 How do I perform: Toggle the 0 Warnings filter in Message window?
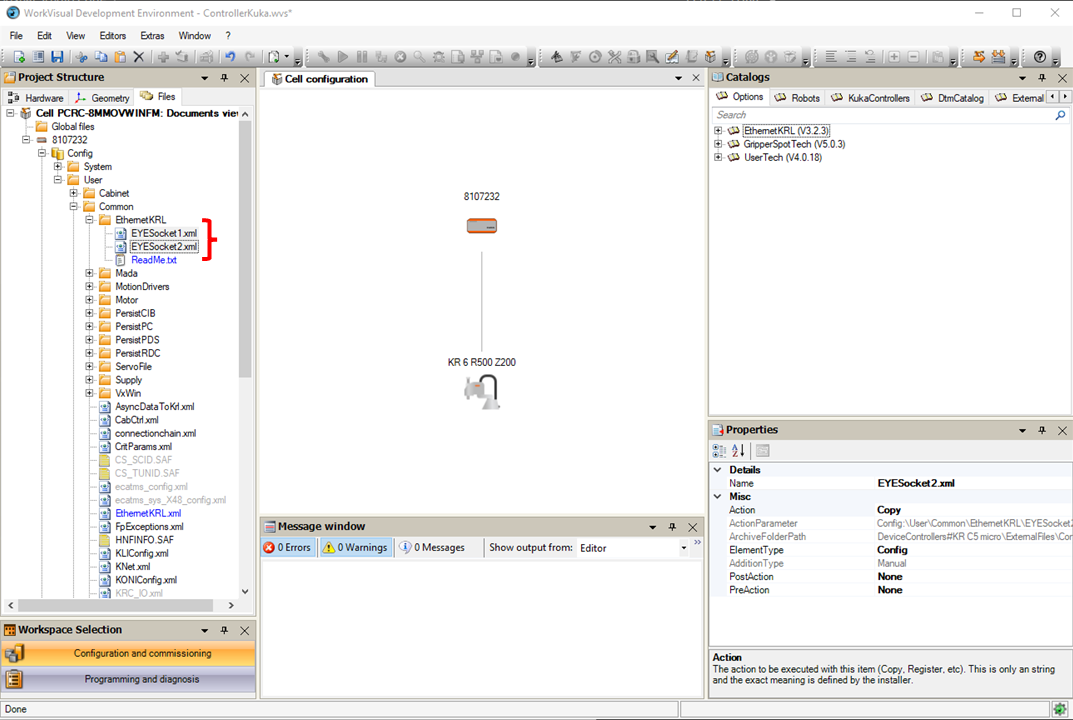(355, 547)
